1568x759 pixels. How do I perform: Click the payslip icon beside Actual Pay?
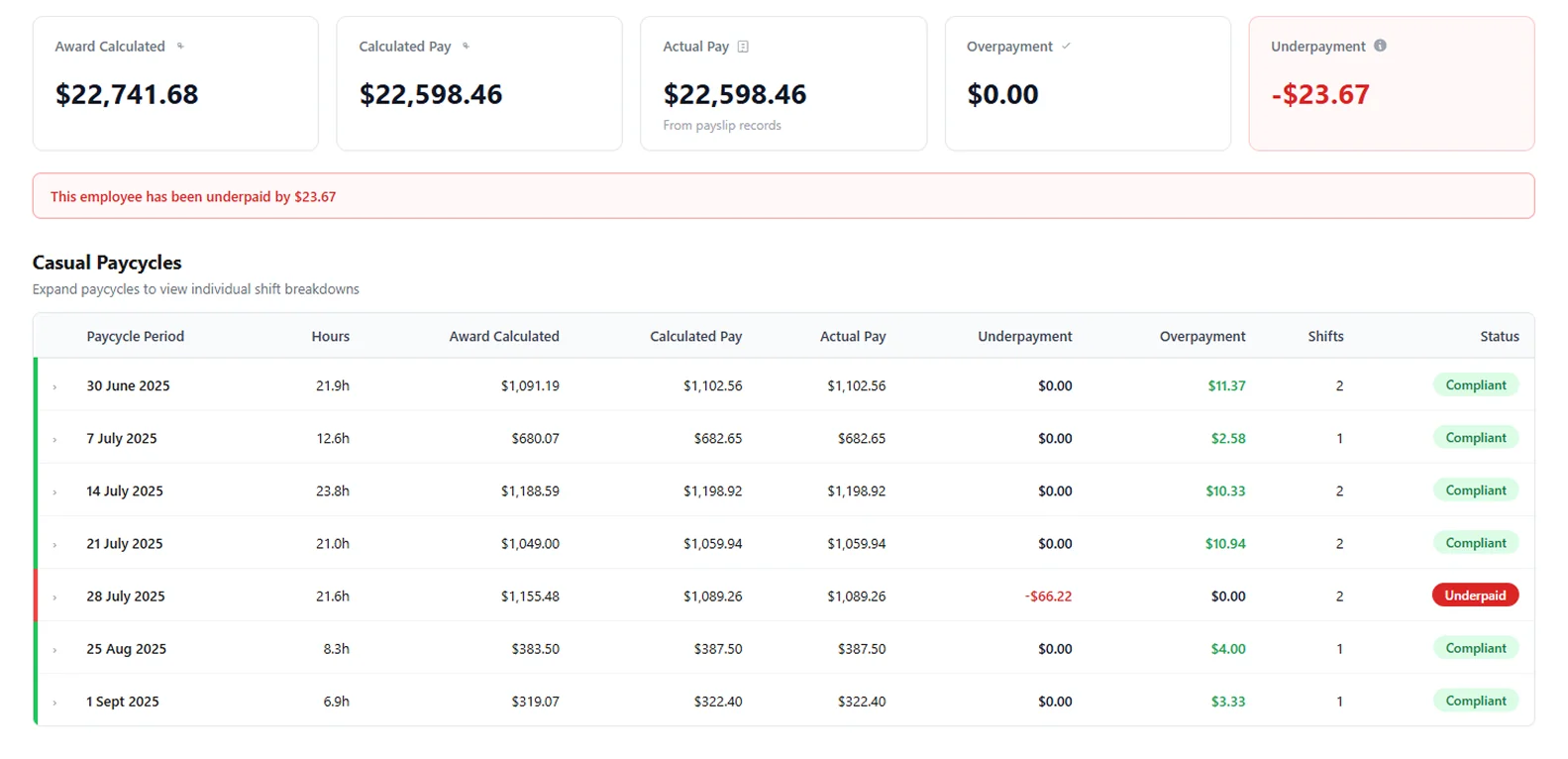point(743,47)
